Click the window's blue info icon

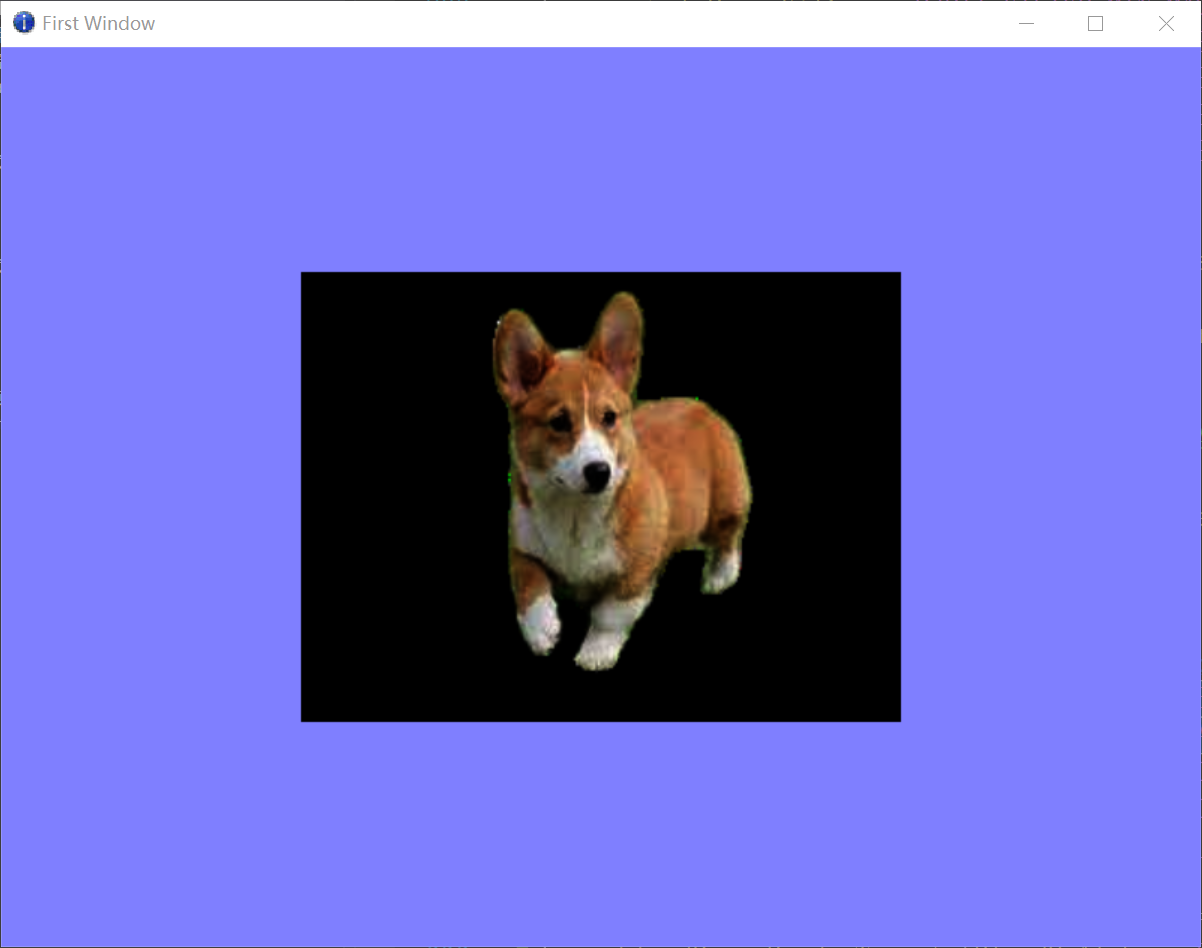[x=24, y=23]
